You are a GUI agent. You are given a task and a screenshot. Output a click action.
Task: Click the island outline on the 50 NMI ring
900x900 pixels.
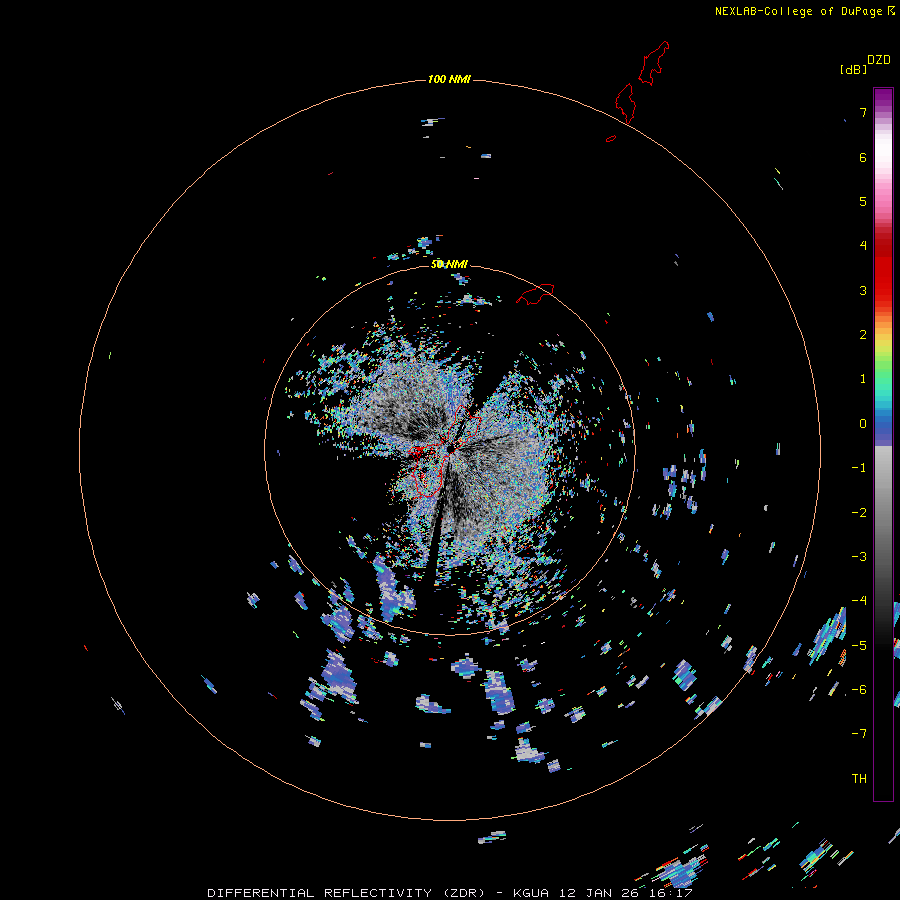coord(535,293)
